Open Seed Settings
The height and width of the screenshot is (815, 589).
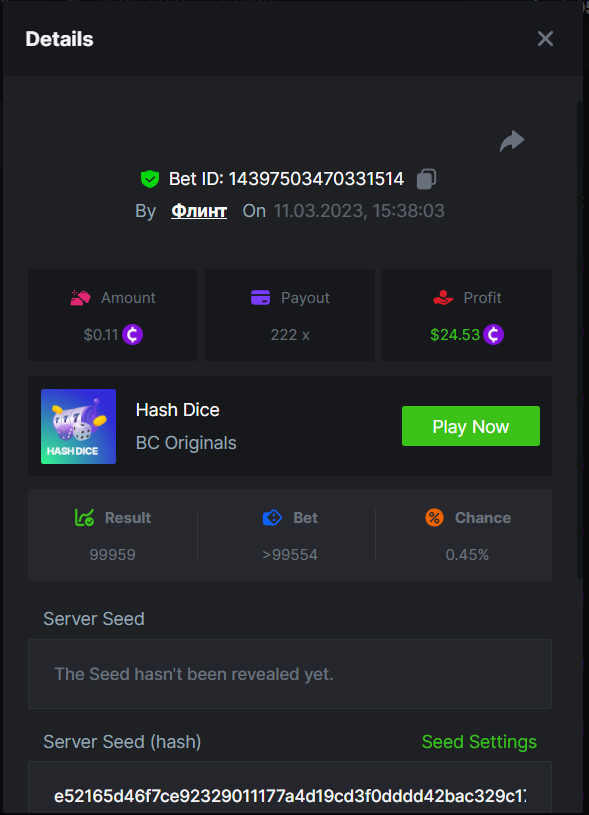pos(479,742)
